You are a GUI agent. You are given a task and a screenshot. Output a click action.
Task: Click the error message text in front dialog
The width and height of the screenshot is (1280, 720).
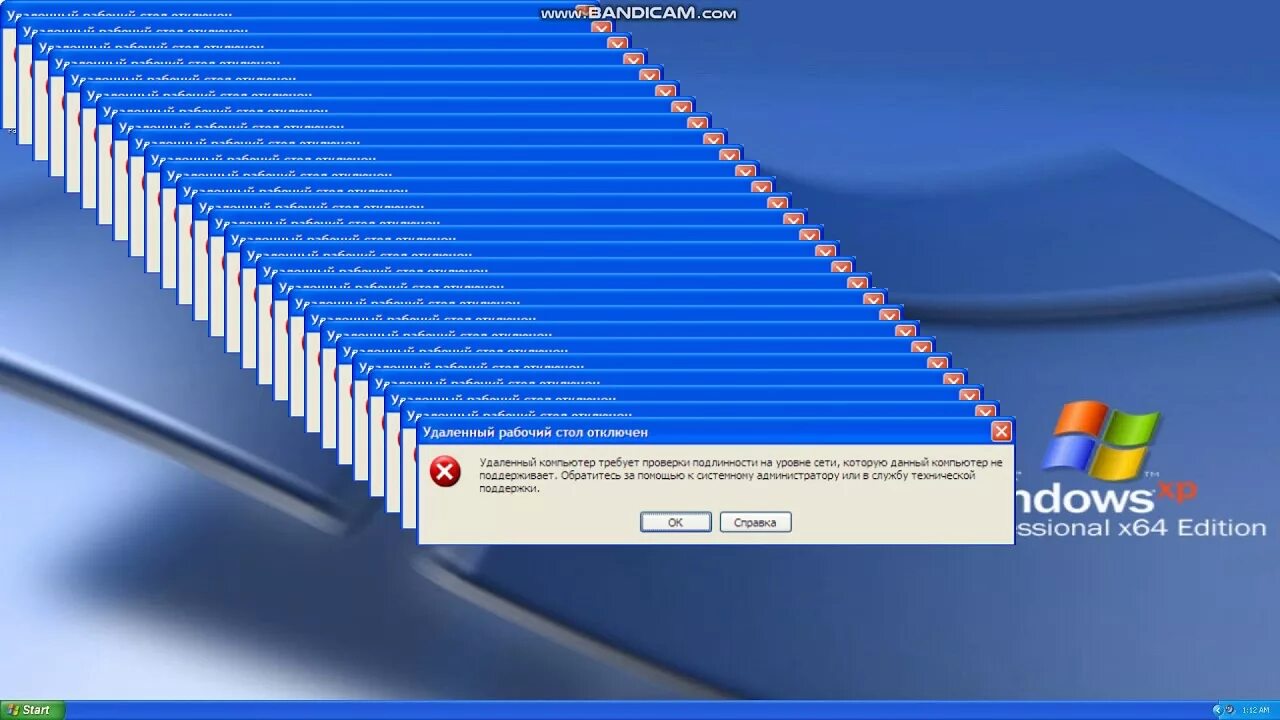[x=741, y=476]
